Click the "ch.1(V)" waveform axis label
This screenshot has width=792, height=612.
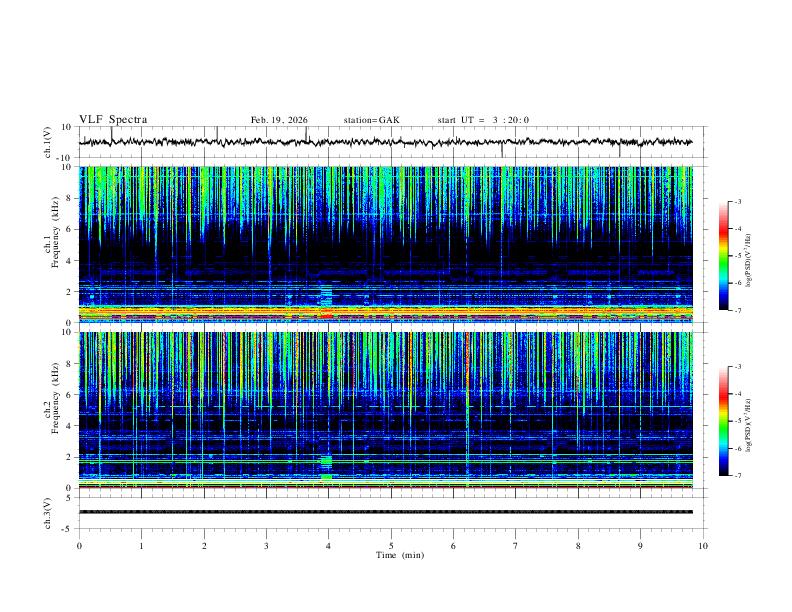coord(48,142)
